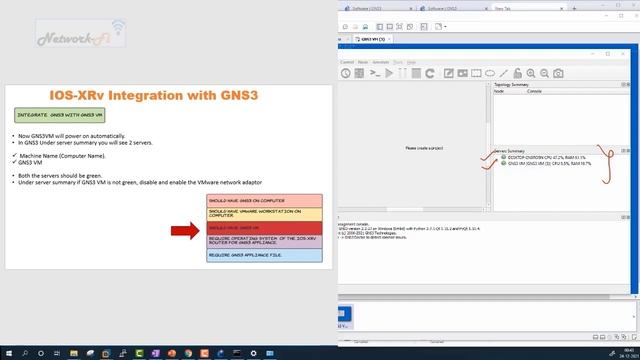The width and height of the screenshot is (640, 360).
Task: Open console to all devices in GNS3
Action: (x=375, y=73)
